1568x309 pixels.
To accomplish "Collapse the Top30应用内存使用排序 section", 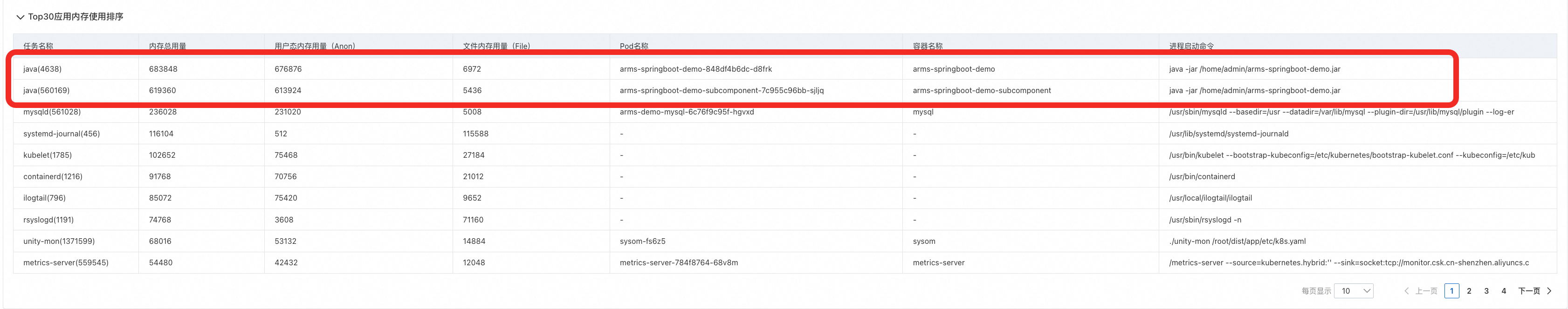I will (20, 17).
